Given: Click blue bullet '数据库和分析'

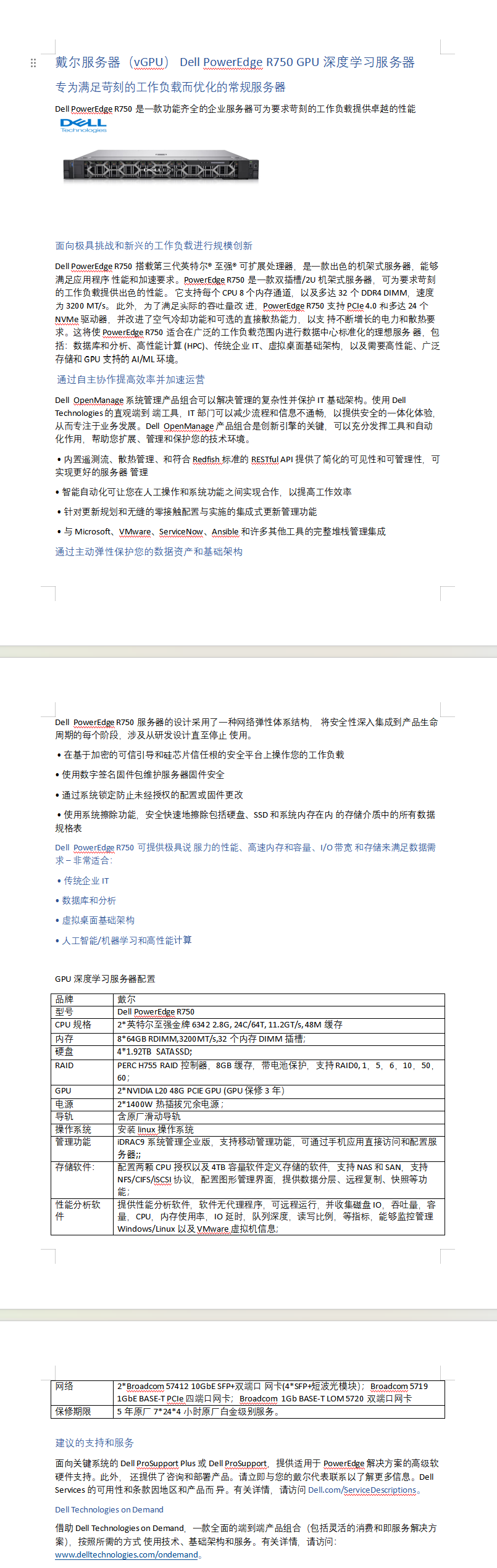Looking at the screenshot, I should (86, 900).
